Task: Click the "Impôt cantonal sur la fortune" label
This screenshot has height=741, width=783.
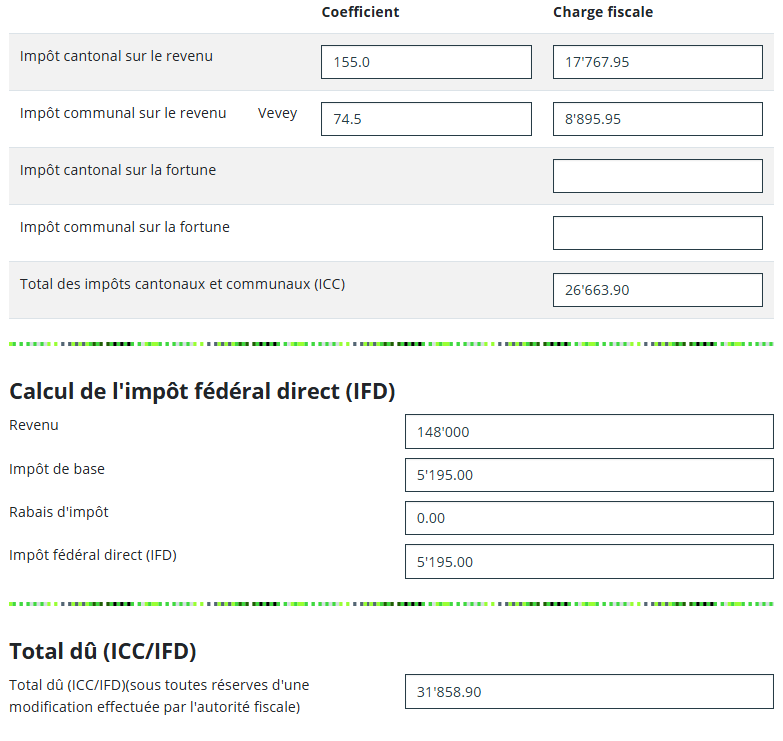Action: tap(118, 170)
